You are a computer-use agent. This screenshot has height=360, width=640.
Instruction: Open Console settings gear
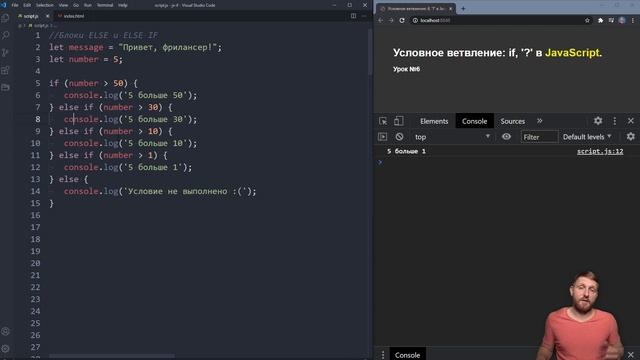tap(631, 137)
